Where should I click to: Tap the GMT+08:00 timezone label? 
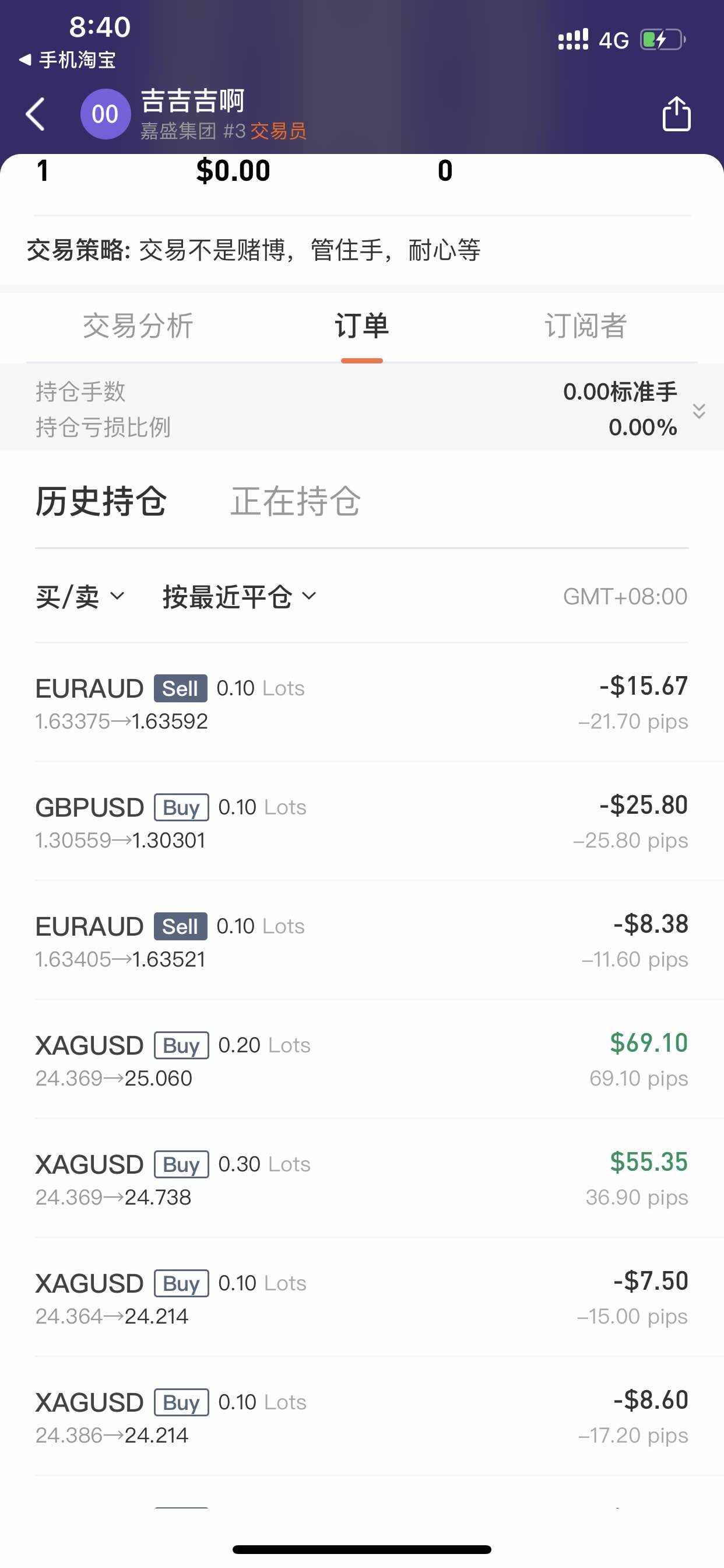(x=625, y=597)
